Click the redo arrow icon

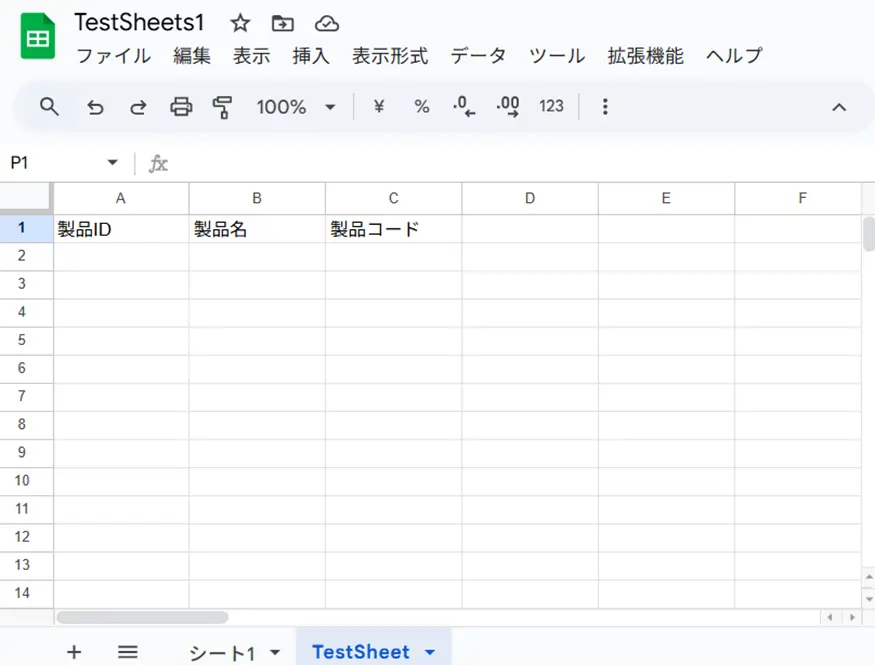click(138, 106)
